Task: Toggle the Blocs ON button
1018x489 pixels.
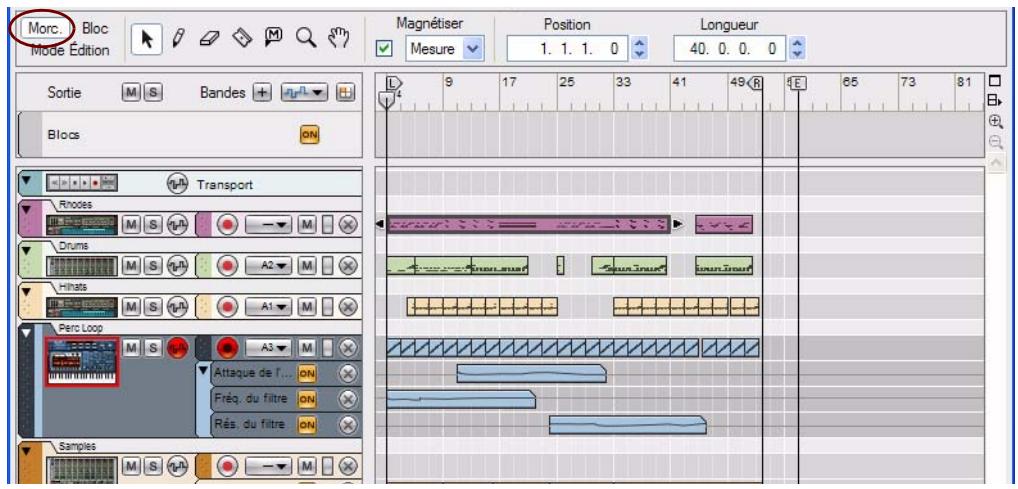Action: click(309, 134)
